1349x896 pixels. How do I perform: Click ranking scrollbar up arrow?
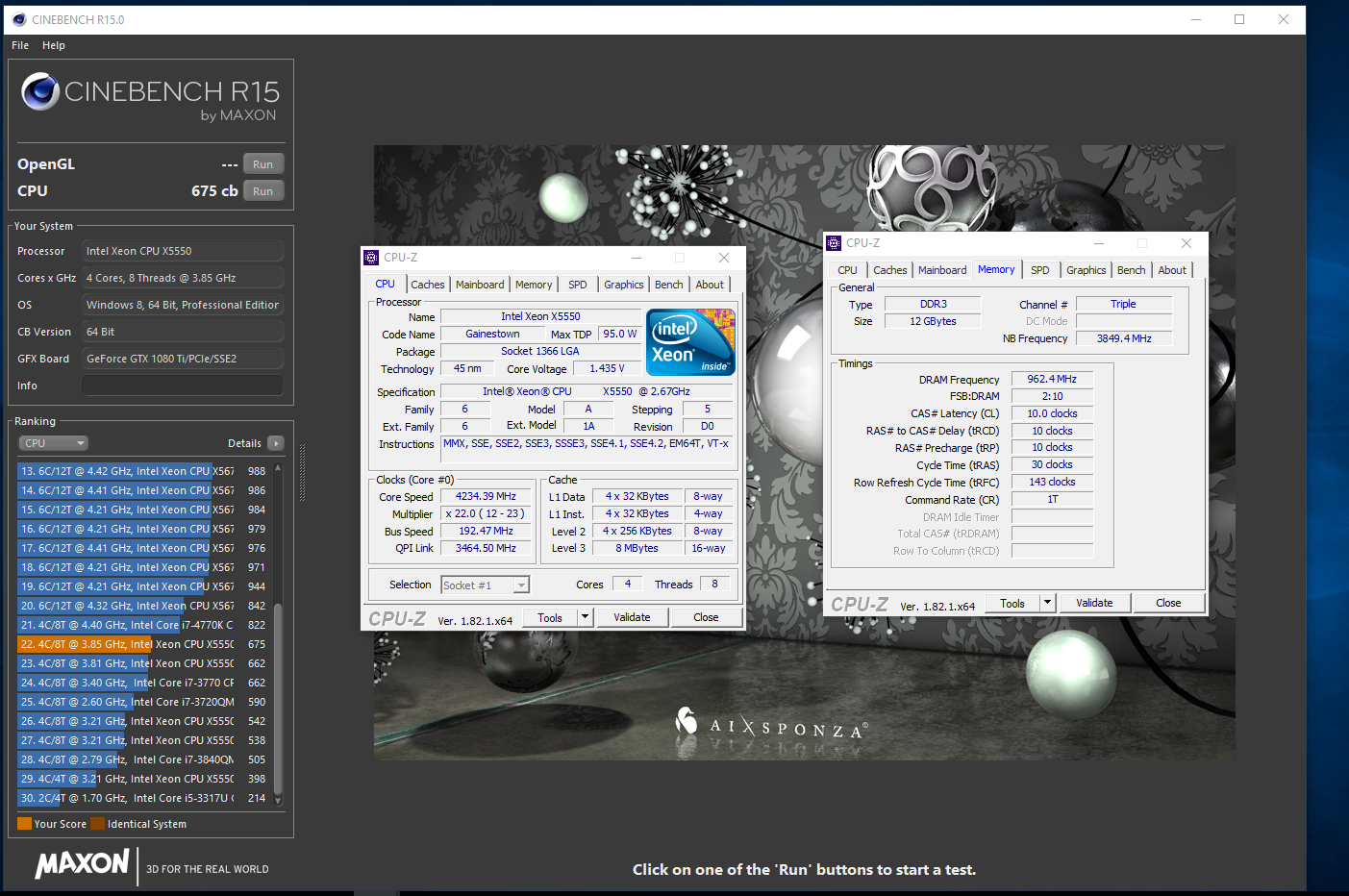tap(278, 467)
